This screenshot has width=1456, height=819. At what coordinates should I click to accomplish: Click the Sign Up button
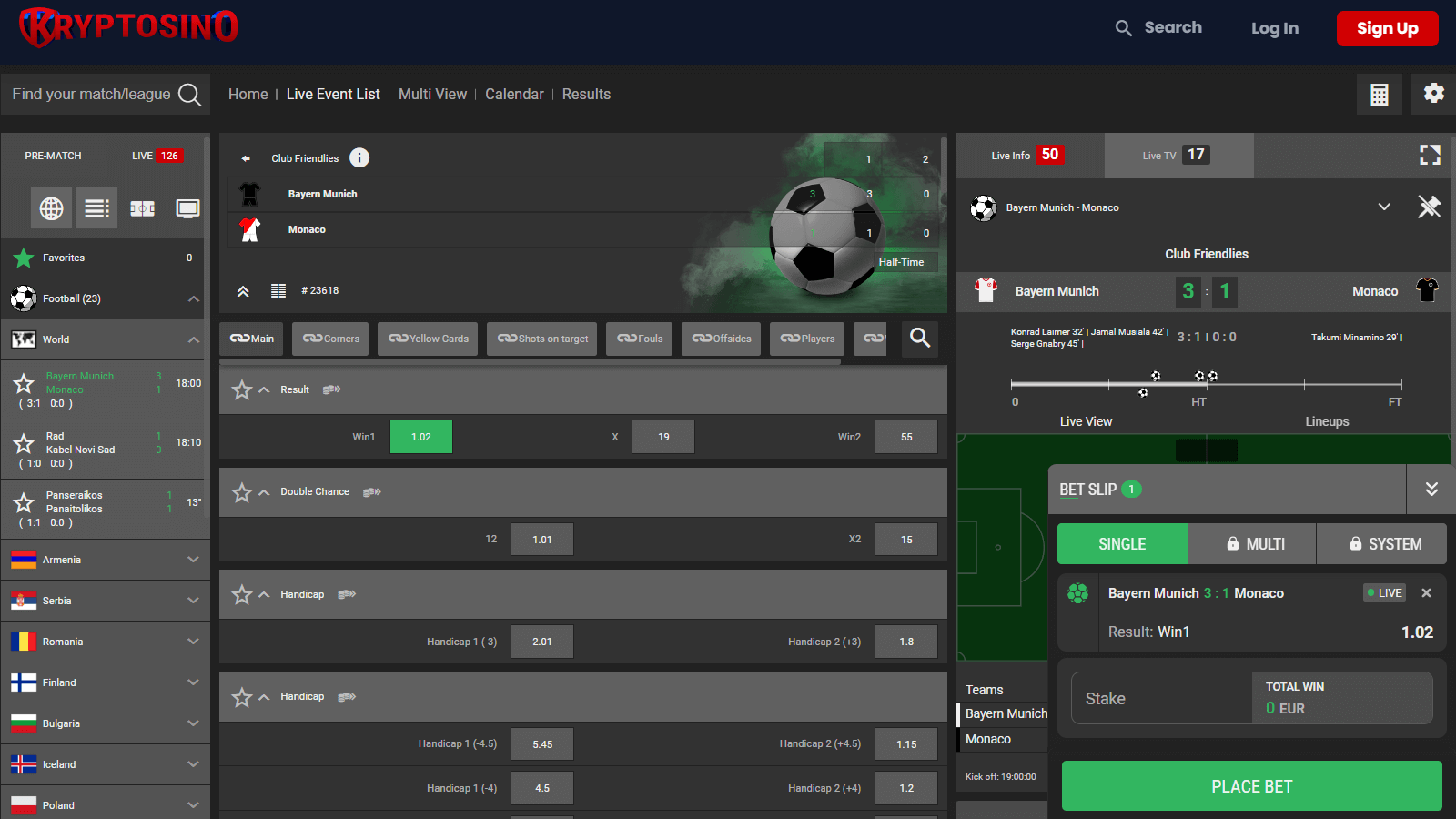[1388, 28]
